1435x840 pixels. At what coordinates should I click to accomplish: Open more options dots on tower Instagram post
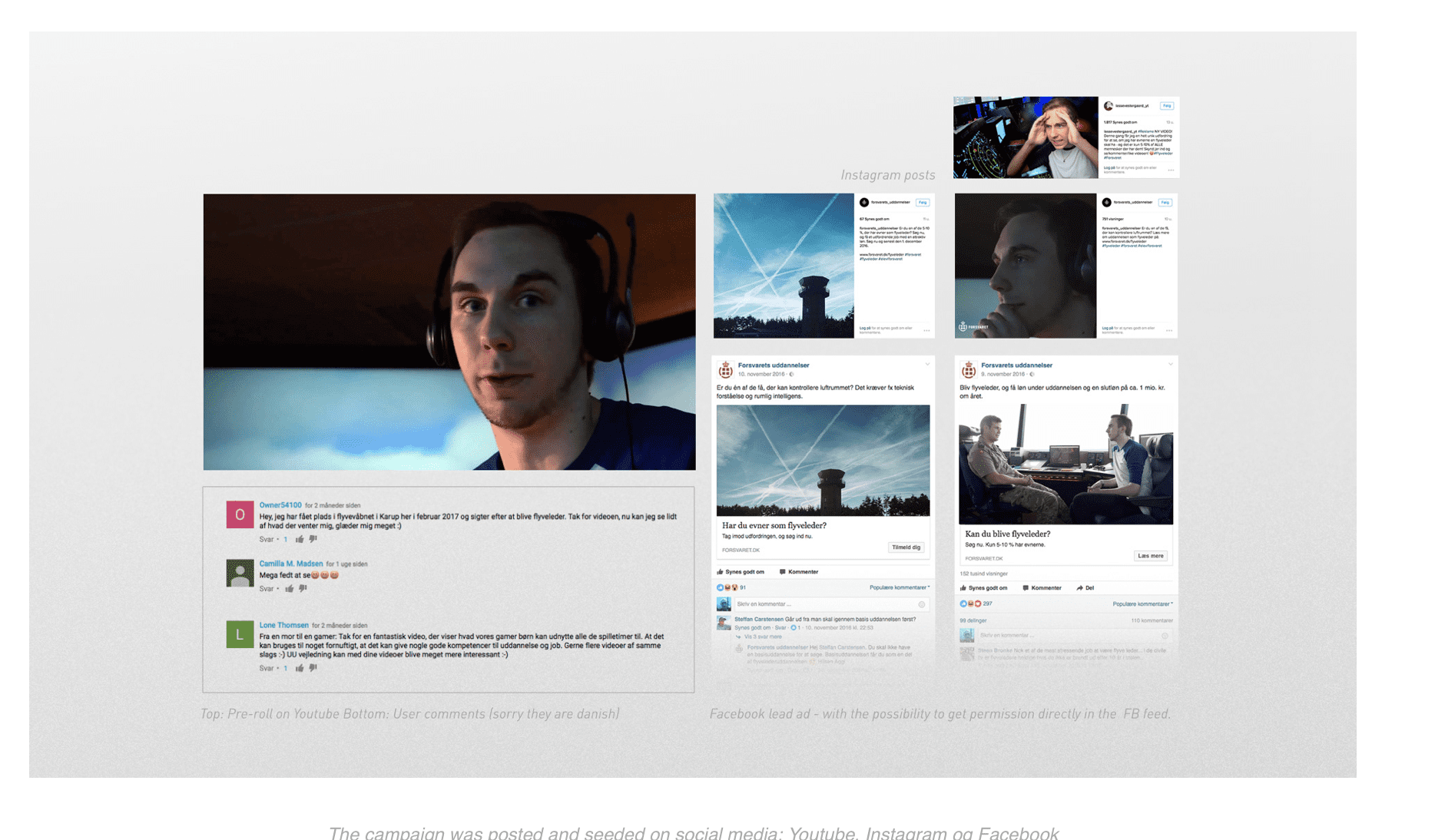point(927,331)
